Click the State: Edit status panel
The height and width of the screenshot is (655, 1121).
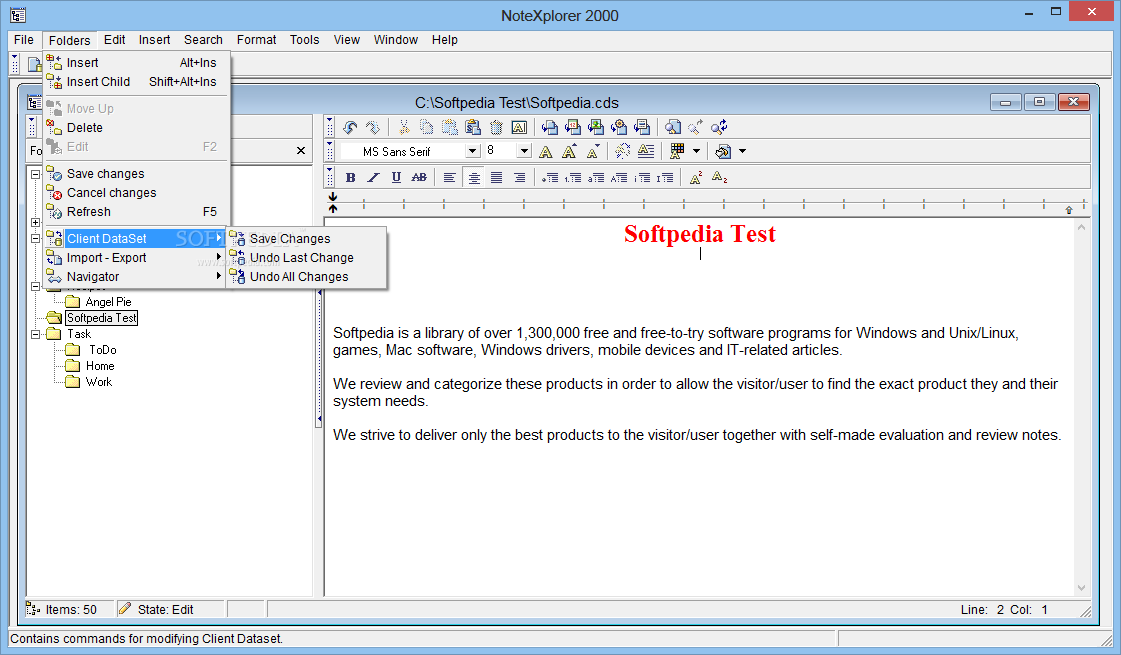coord(172,609)
